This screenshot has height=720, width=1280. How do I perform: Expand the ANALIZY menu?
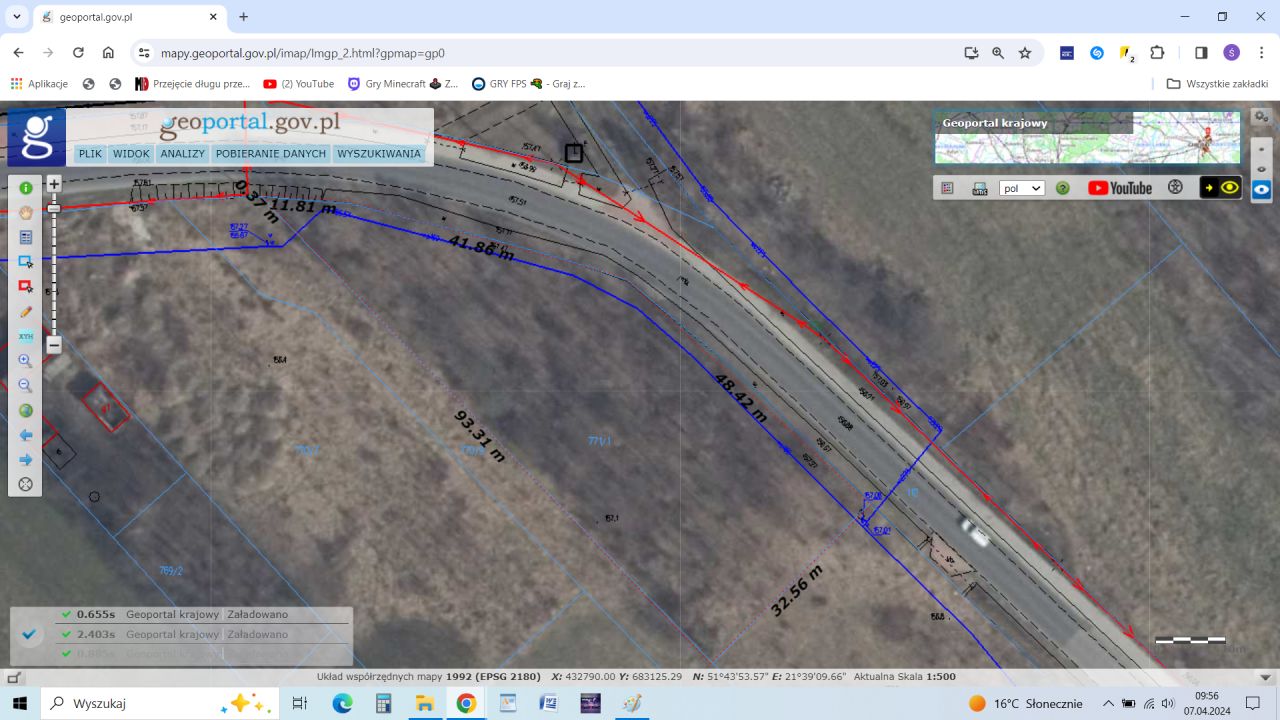182,154
